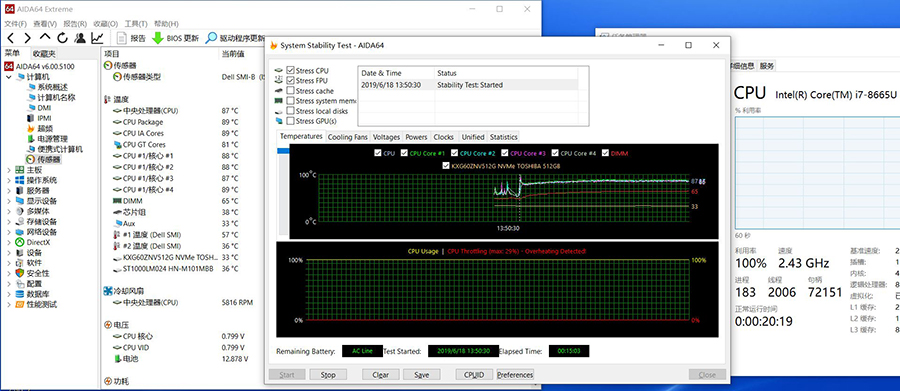Click the back arrow in AIDA64 toolbar
The image size is (900, 391).
pyautogui.click(x=11, y=38)
